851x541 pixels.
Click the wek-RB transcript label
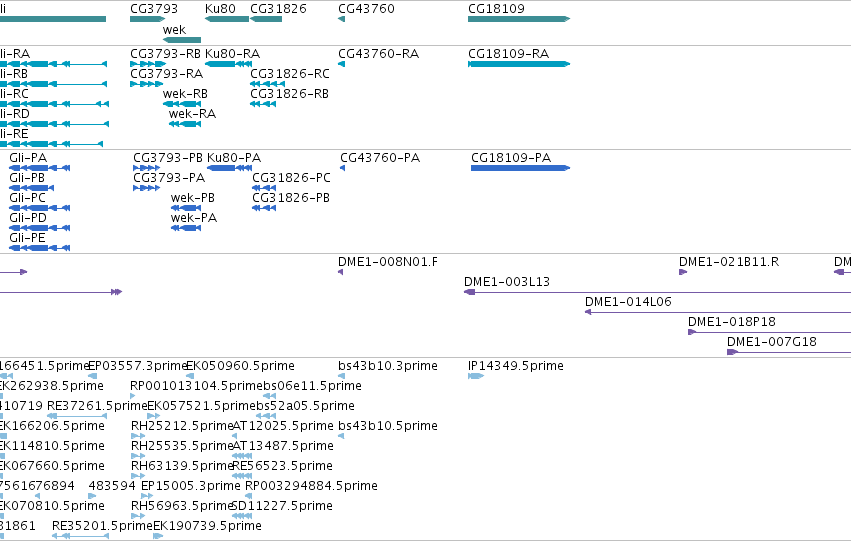click(185, 94)
